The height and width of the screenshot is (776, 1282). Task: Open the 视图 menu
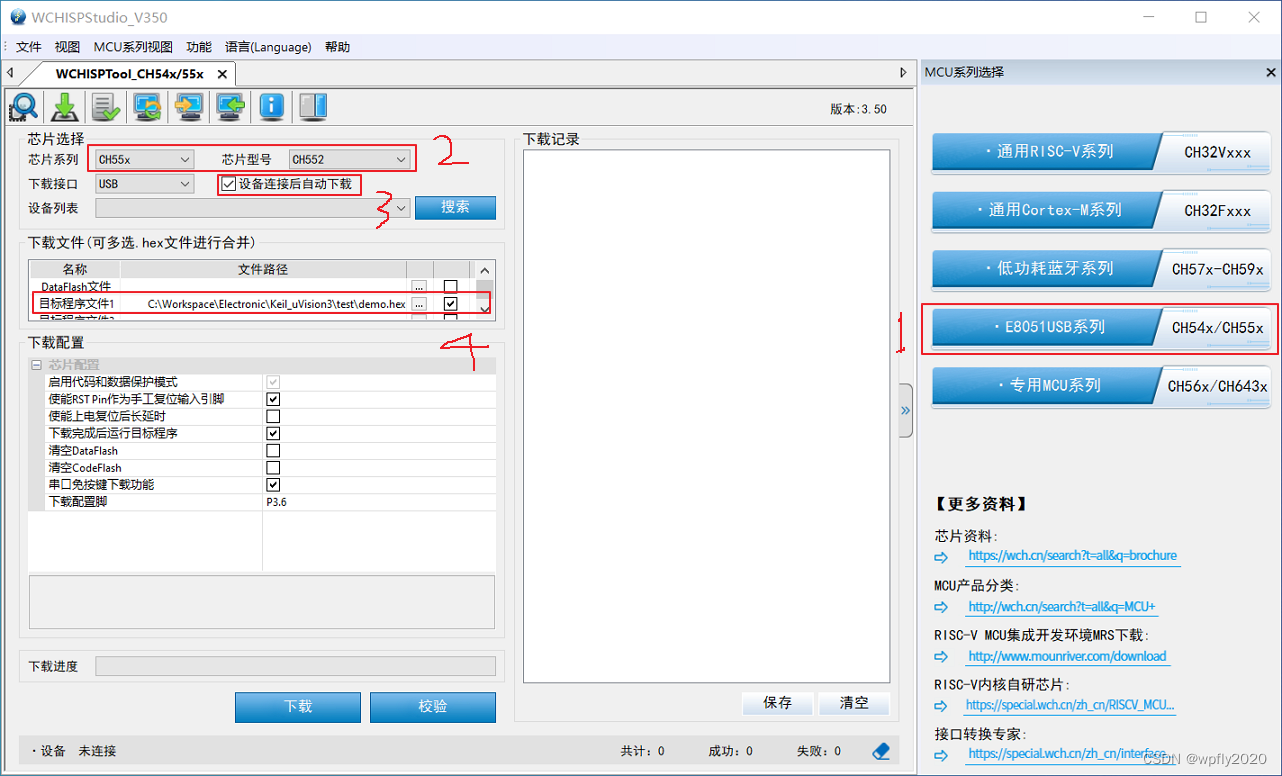pyautogui.click(x=67, y=47)
